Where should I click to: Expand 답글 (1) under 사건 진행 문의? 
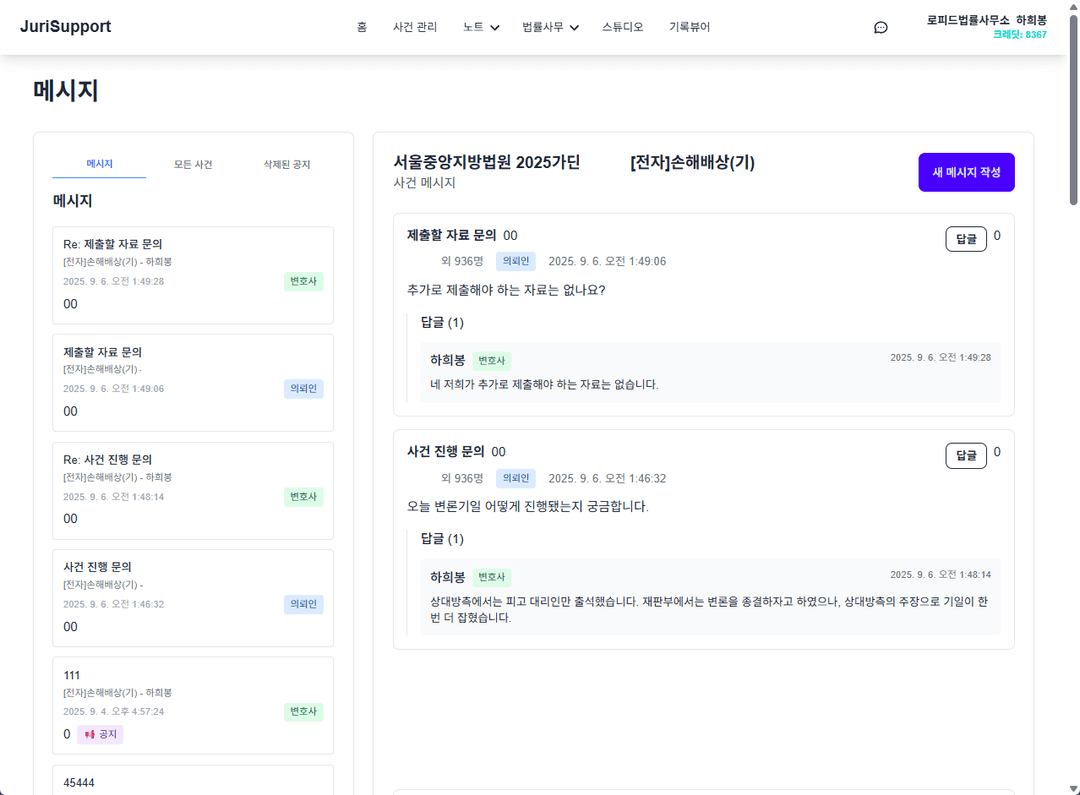[x=441, y=538]
